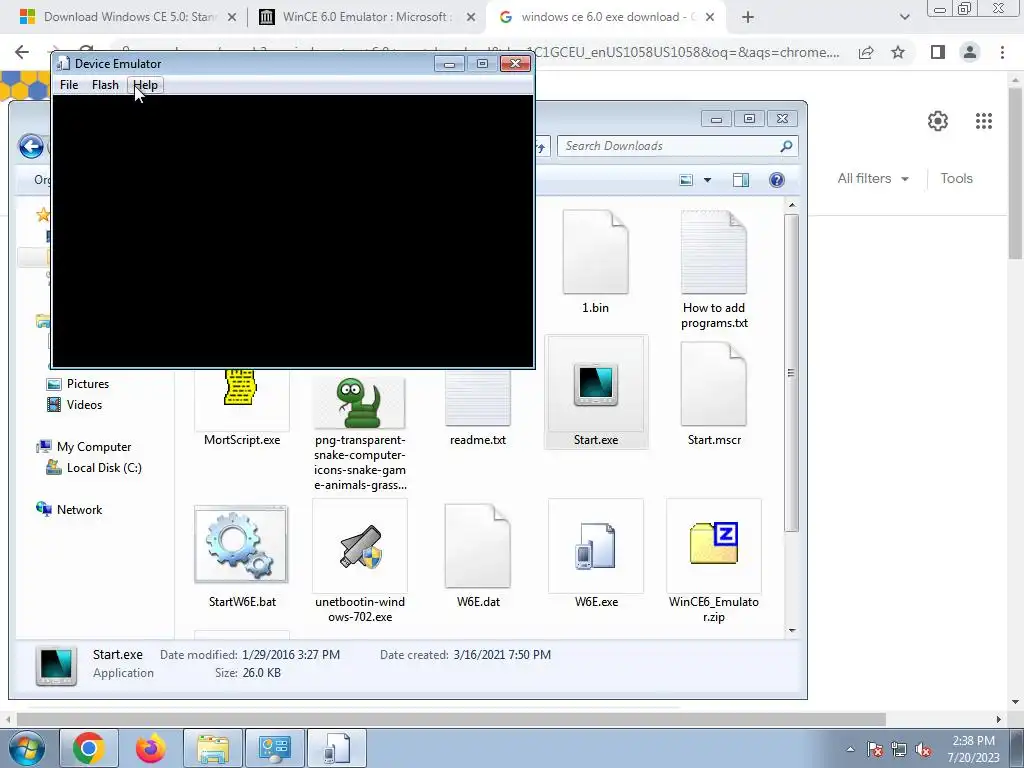Open Action Center flag tray icon
This screenshot has width=1024, height=768.
(x=875, y=749)
